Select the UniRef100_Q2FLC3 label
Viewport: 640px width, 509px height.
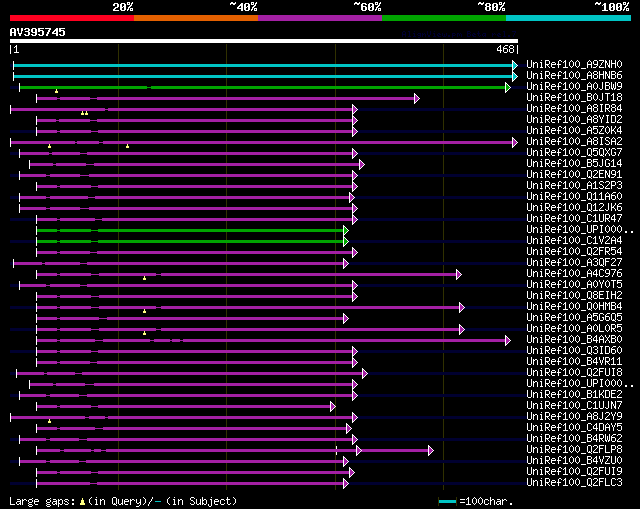574,483
